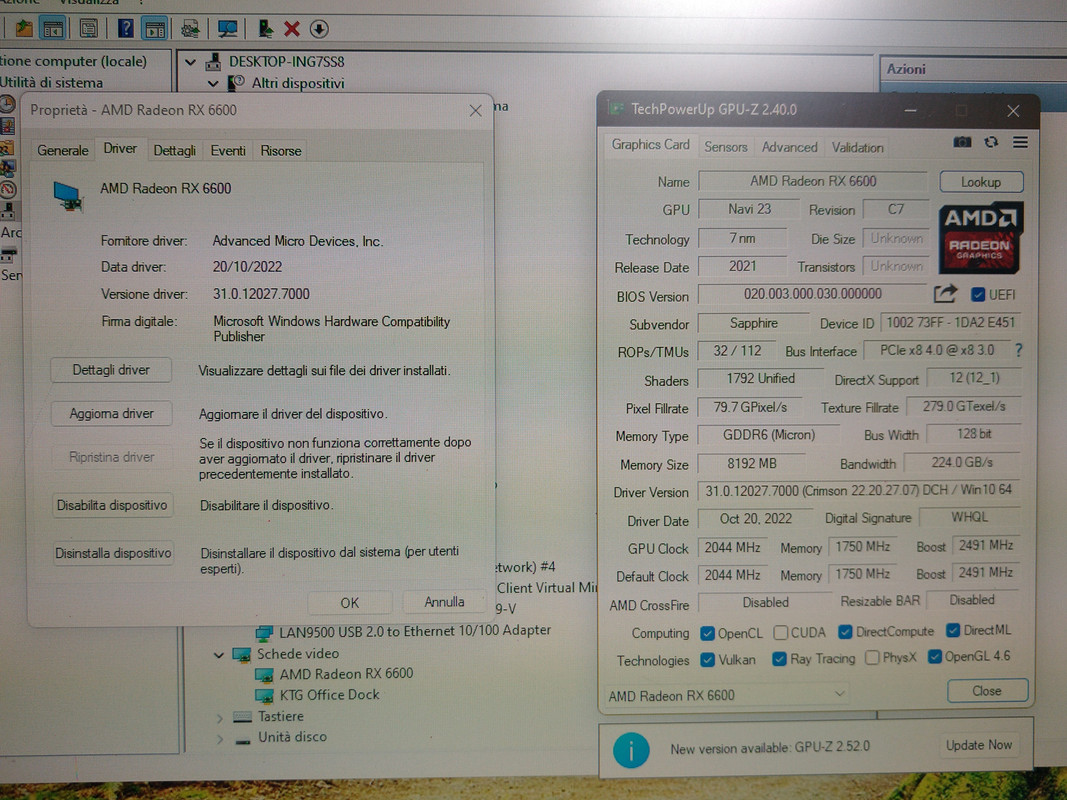This screenshot has height=800, width=1067.
Task: Switch to the Risorse tab
Action: (280, 150)
